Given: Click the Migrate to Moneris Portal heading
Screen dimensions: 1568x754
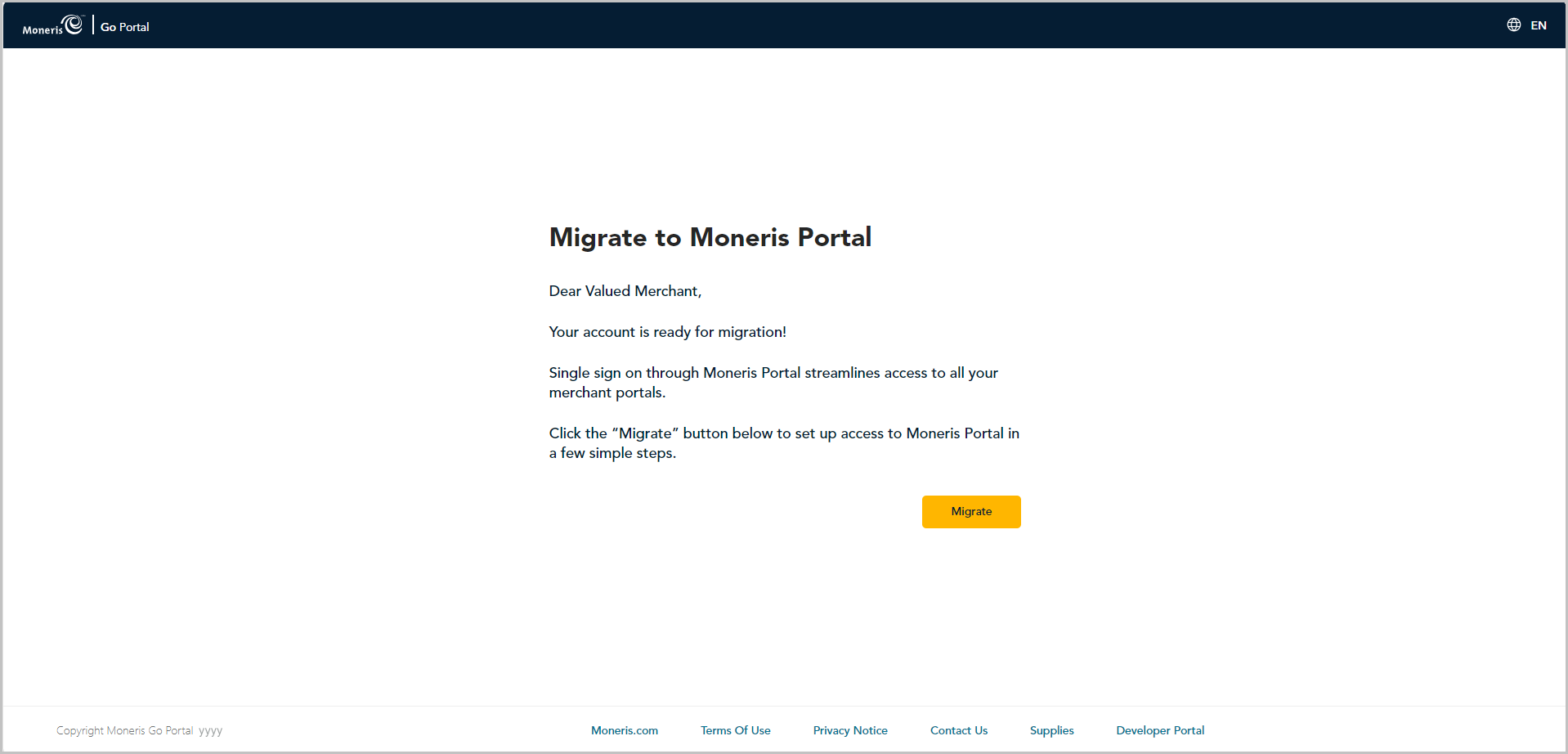Looking at the screenshot, I should (710, 237).
